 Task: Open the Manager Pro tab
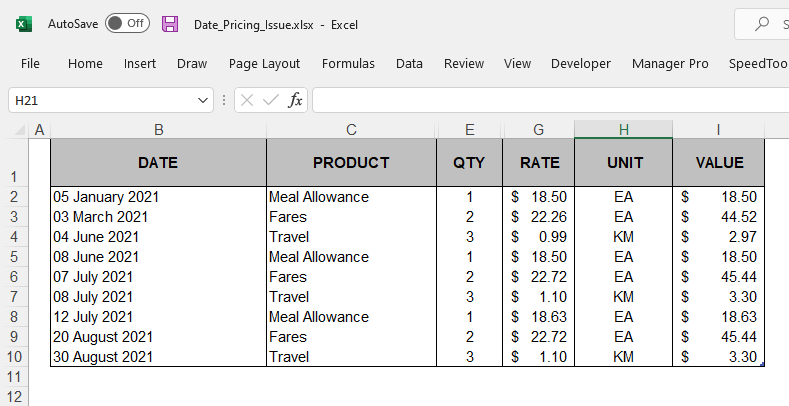pos(670,63)
